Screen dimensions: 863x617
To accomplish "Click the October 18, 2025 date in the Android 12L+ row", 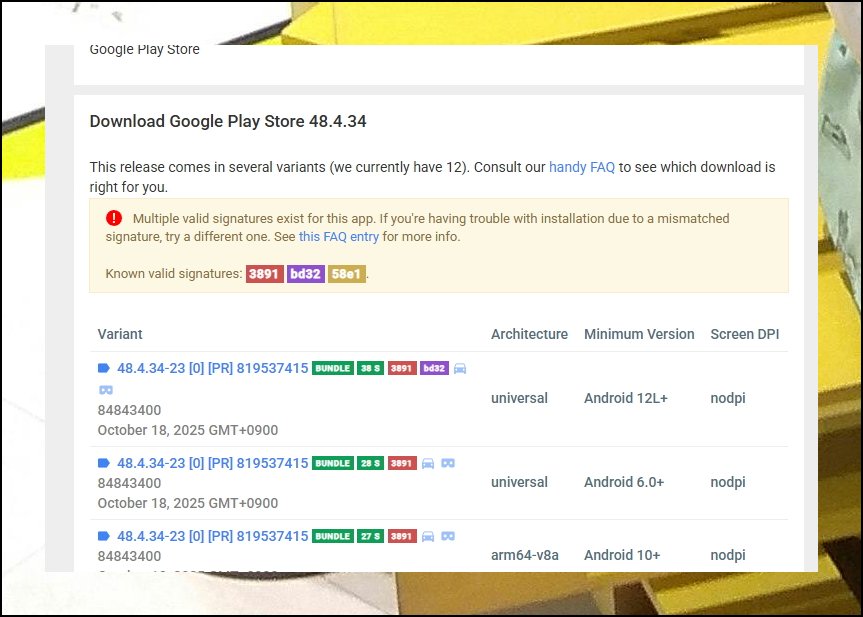I will click(188, 430).
